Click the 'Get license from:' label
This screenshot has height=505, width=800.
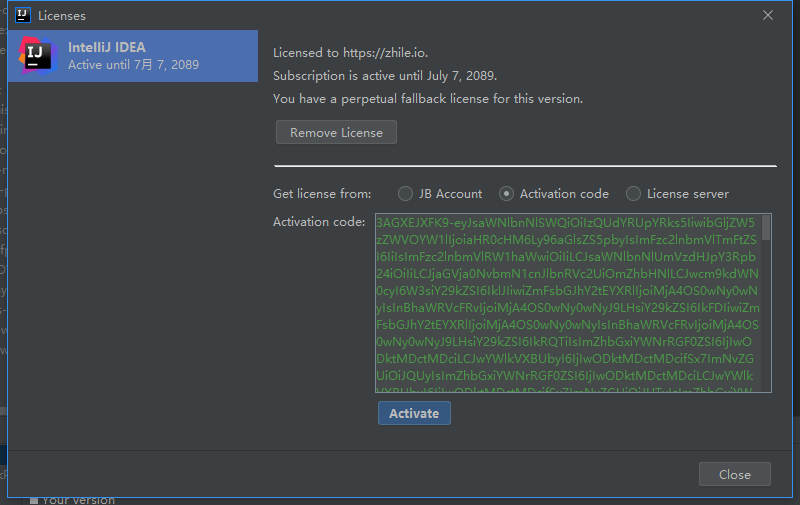click(x=321, y=194)
